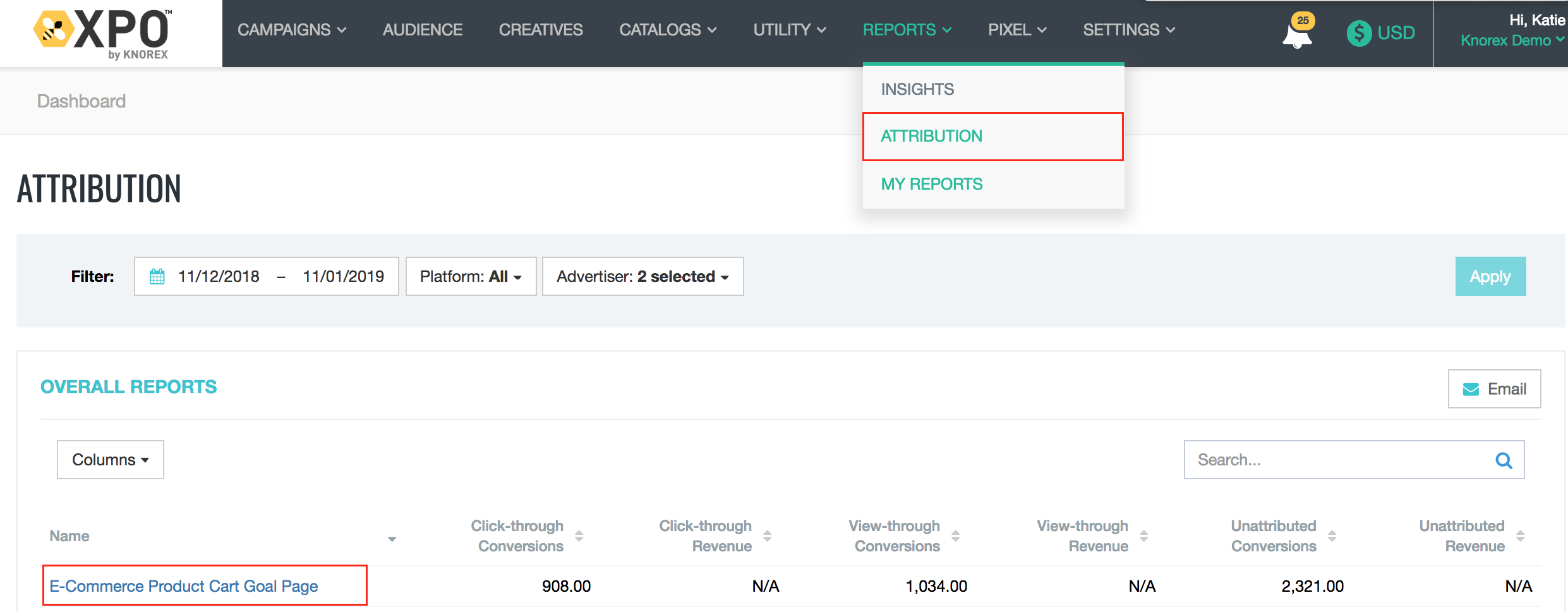Image resolution: width=1568 pixels, height=612 pixels.
Task: Sort by View-through Revenue column arrows
Action: (1143, 536)
